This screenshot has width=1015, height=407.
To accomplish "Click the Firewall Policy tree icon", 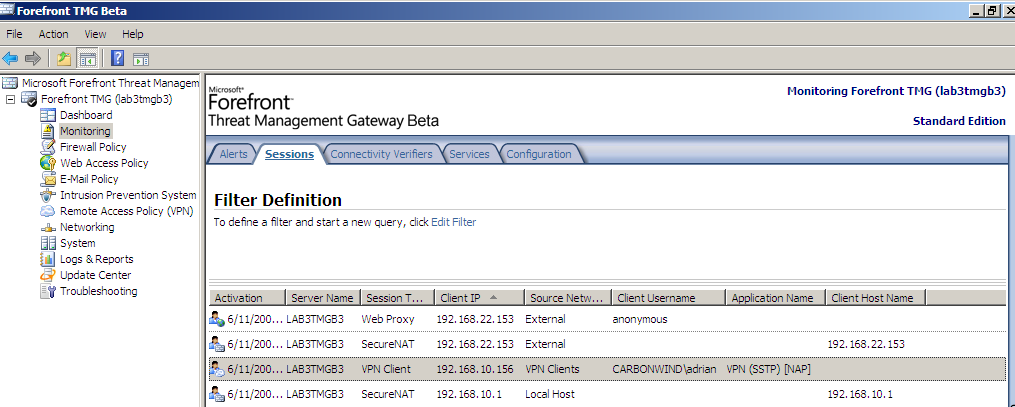I will click(x=49, y=147).
